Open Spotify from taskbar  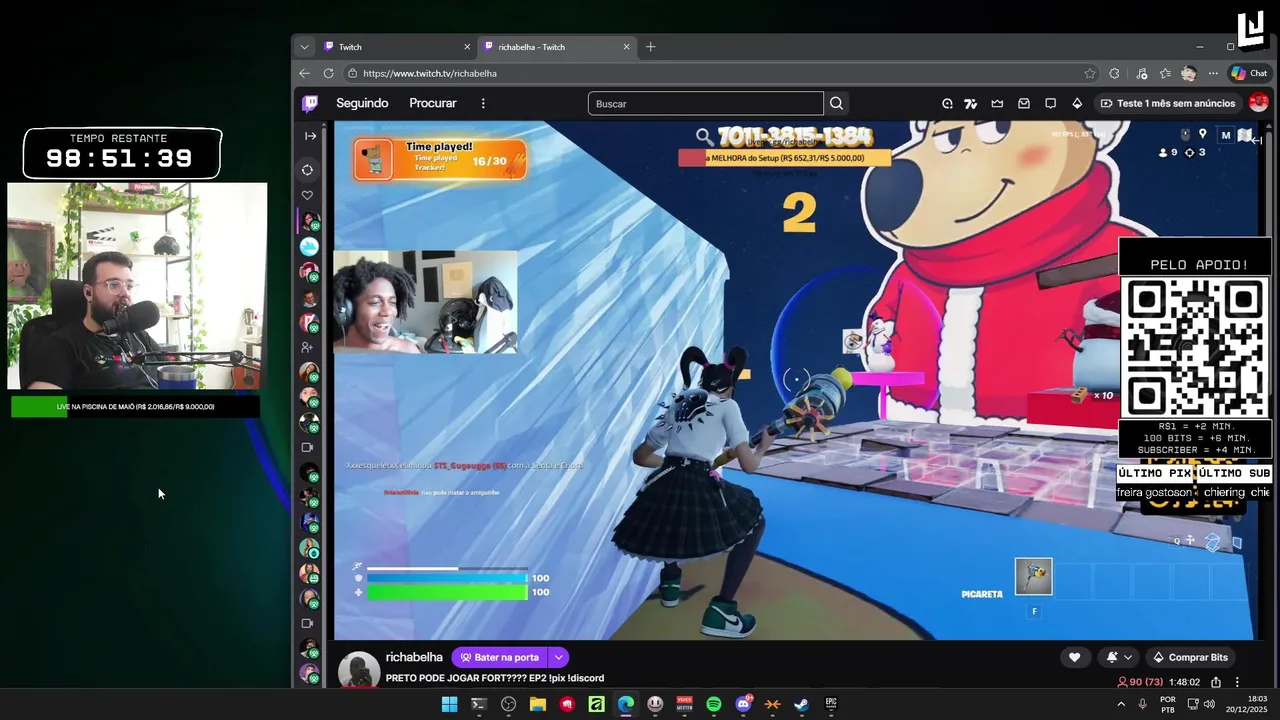(x=714, y=704)
